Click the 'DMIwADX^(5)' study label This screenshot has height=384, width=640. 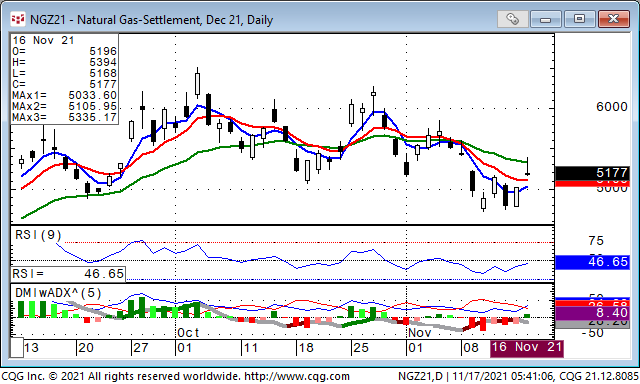coord(58,293)
